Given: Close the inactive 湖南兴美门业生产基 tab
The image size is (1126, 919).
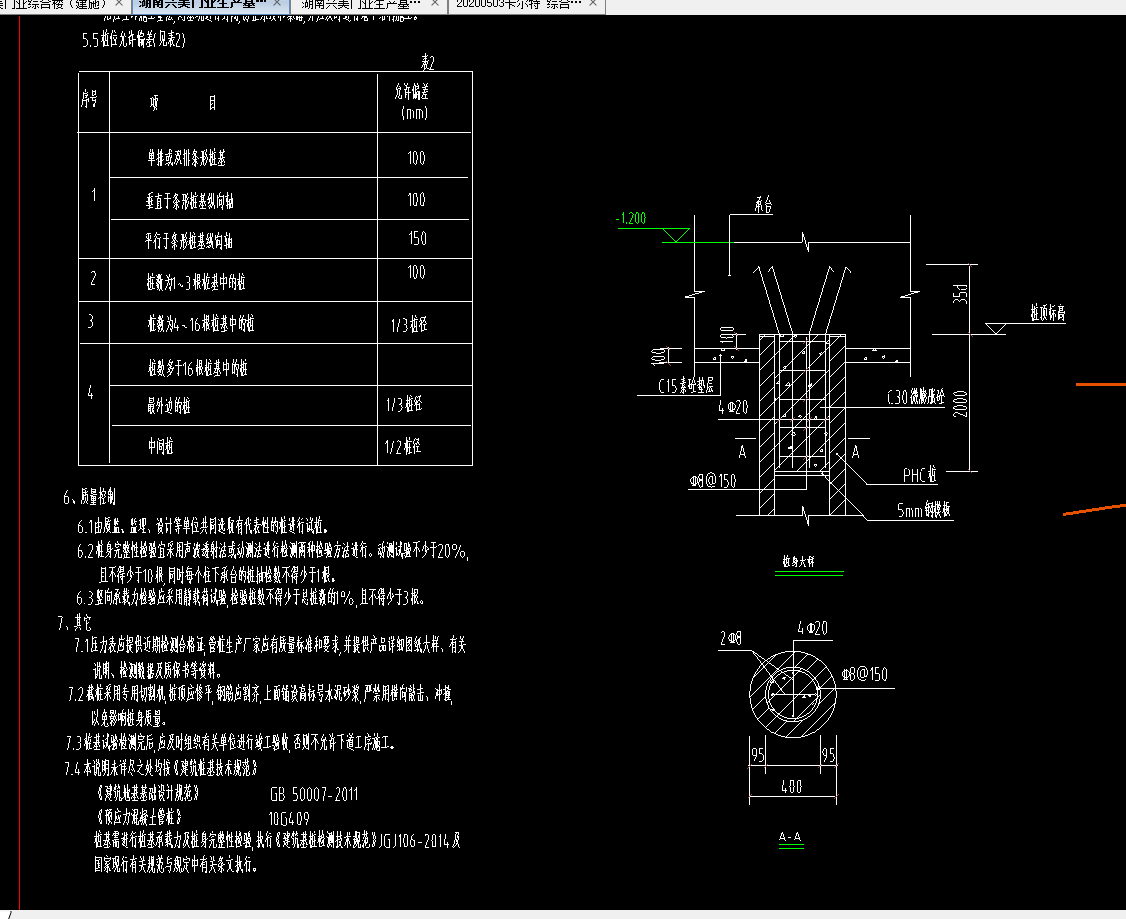Looking at the screenshot, I should 434,4.
